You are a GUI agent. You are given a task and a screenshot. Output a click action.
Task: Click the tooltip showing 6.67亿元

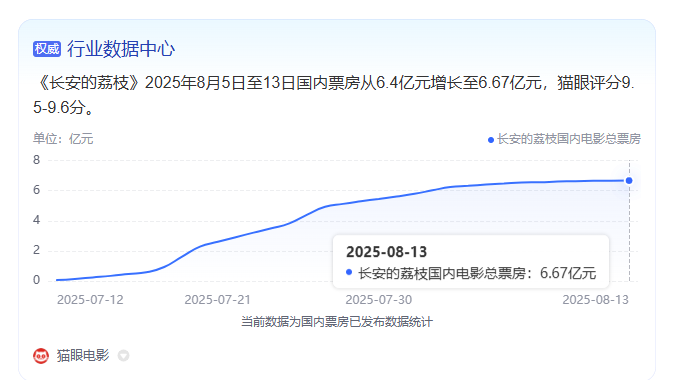[x=471, y=262]
